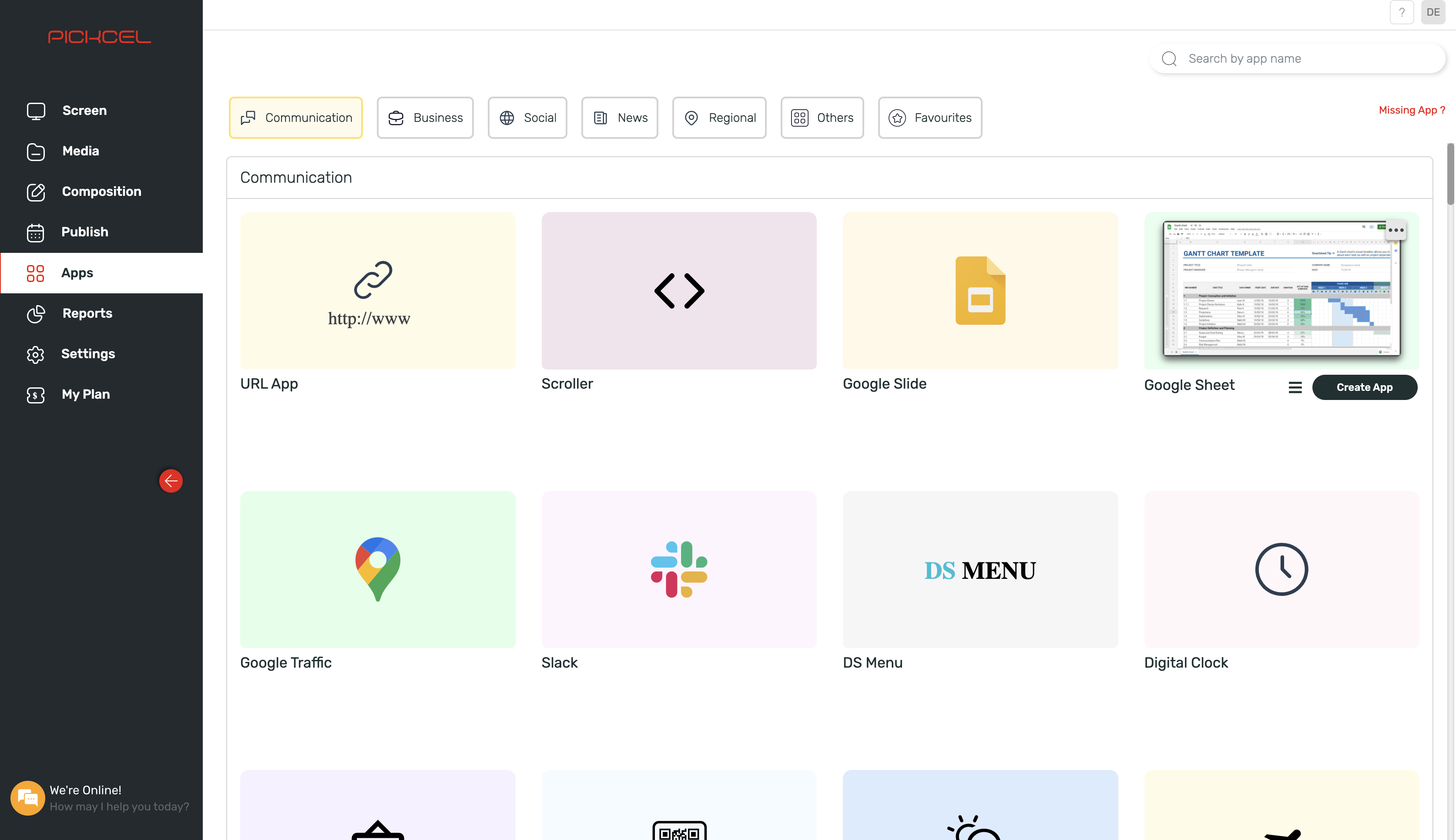Open Settings via gear icon
Viewport: 1456px width, 840px height.
tap(35, 354)
